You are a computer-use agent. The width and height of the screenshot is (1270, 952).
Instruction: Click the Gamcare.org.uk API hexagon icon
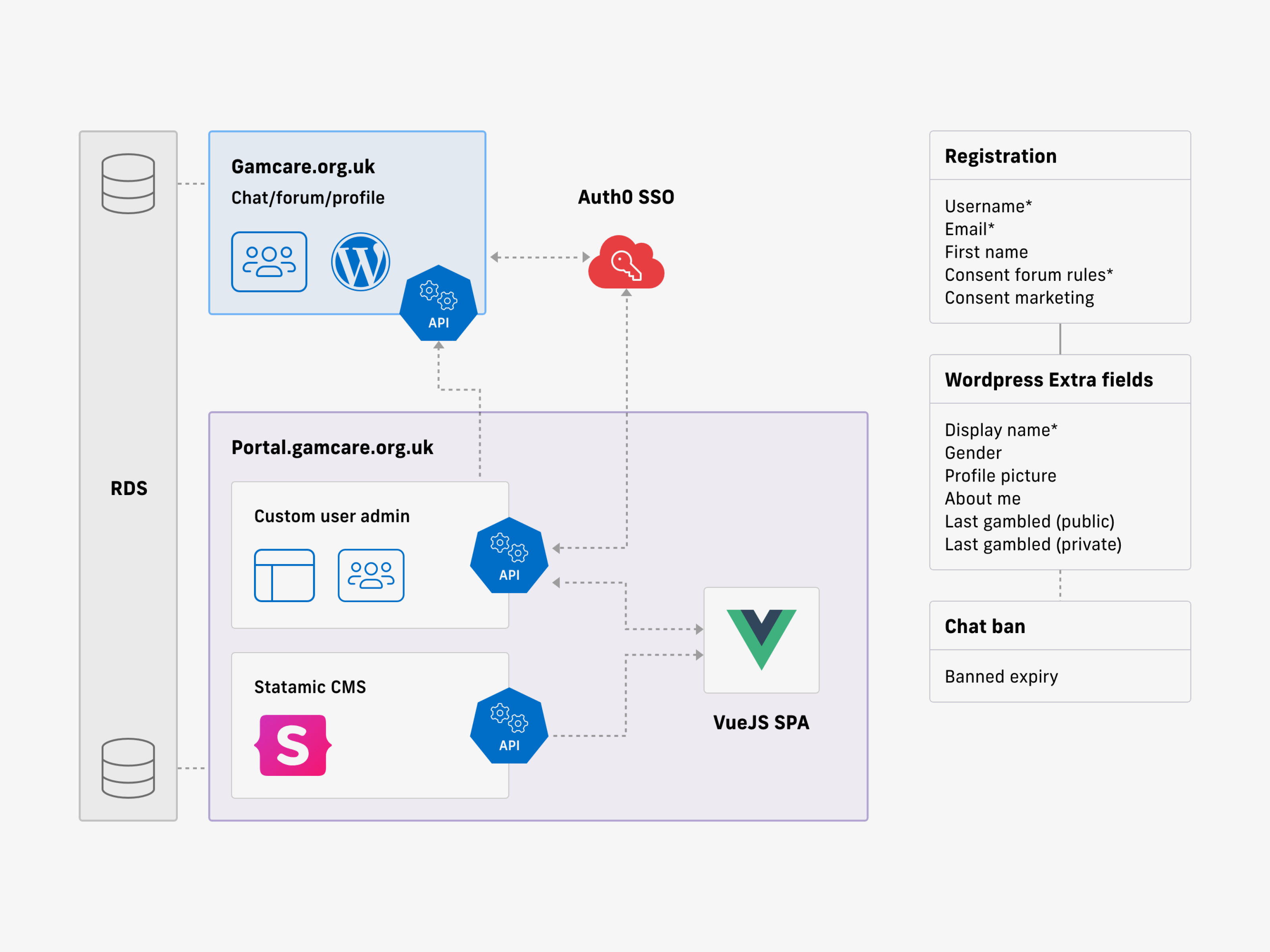point(439,303)
